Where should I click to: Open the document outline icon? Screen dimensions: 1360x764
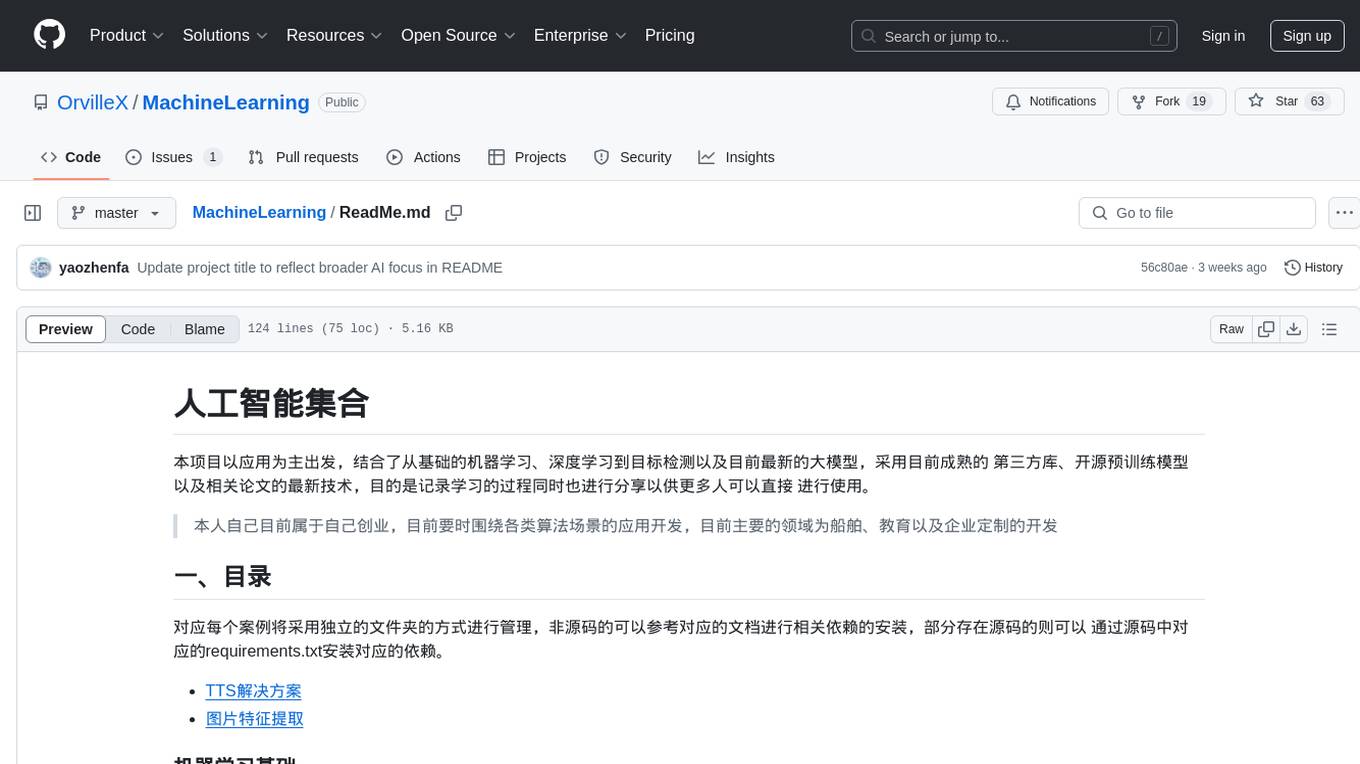(1329, 329)
